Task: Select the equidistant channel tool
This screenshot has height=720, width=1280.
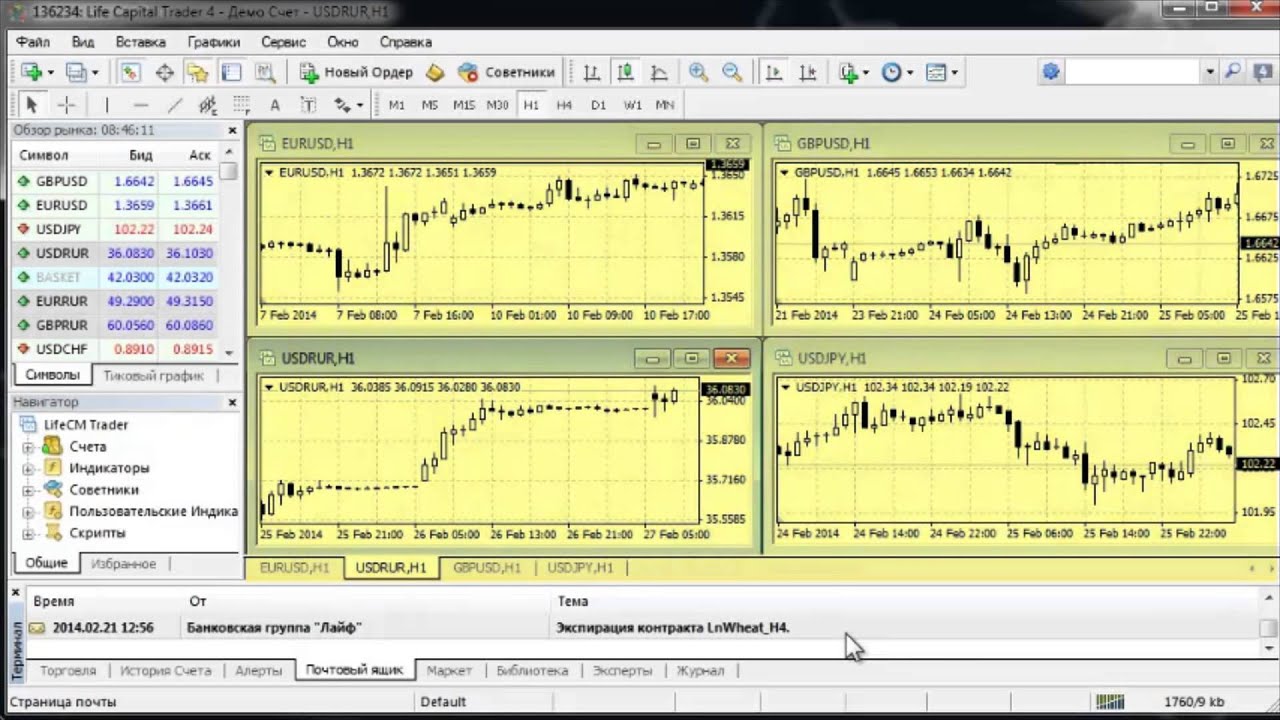Action: coord(207,104)
